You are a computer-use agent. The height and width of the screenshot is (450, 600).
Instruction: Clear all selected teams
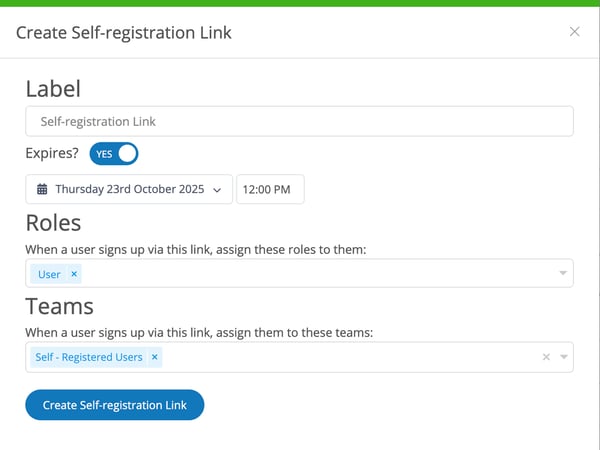(545, 357)
